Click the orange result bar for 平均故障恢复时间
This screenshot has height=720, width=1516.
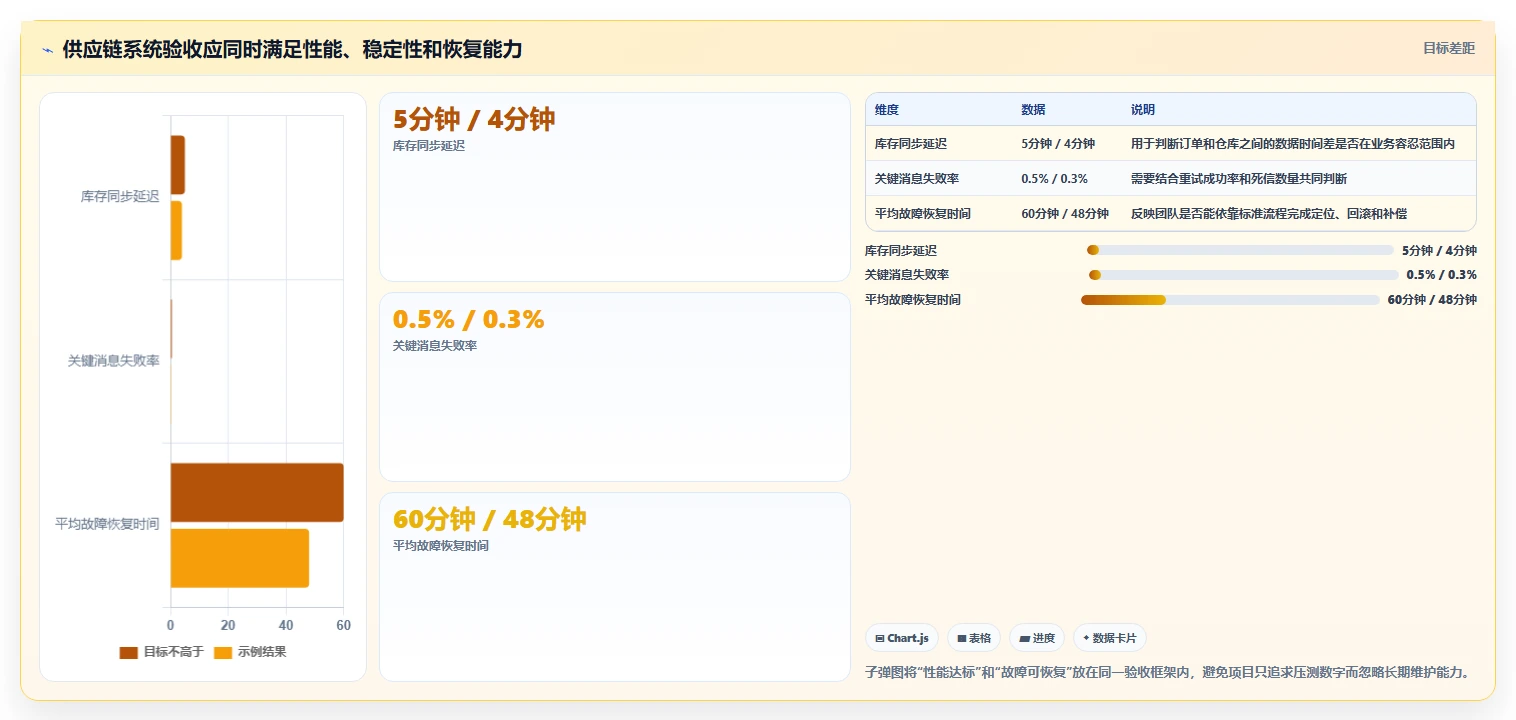point(240,558)
